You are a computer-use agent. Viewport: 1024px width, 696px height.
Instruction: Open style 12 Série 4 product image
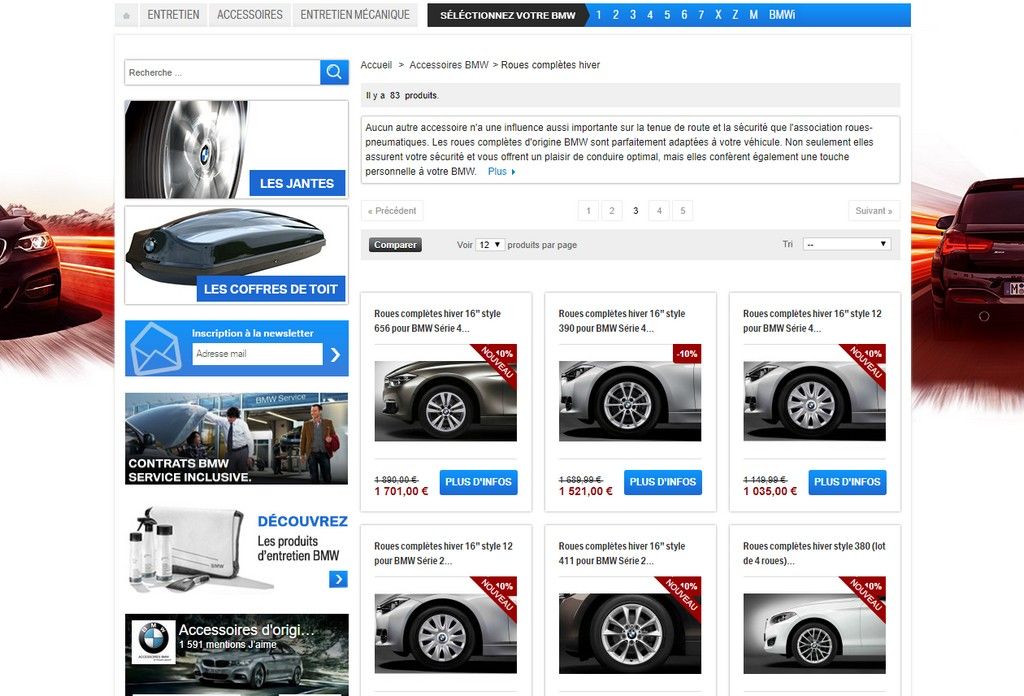pyautogui.click(x=814, y=401)
